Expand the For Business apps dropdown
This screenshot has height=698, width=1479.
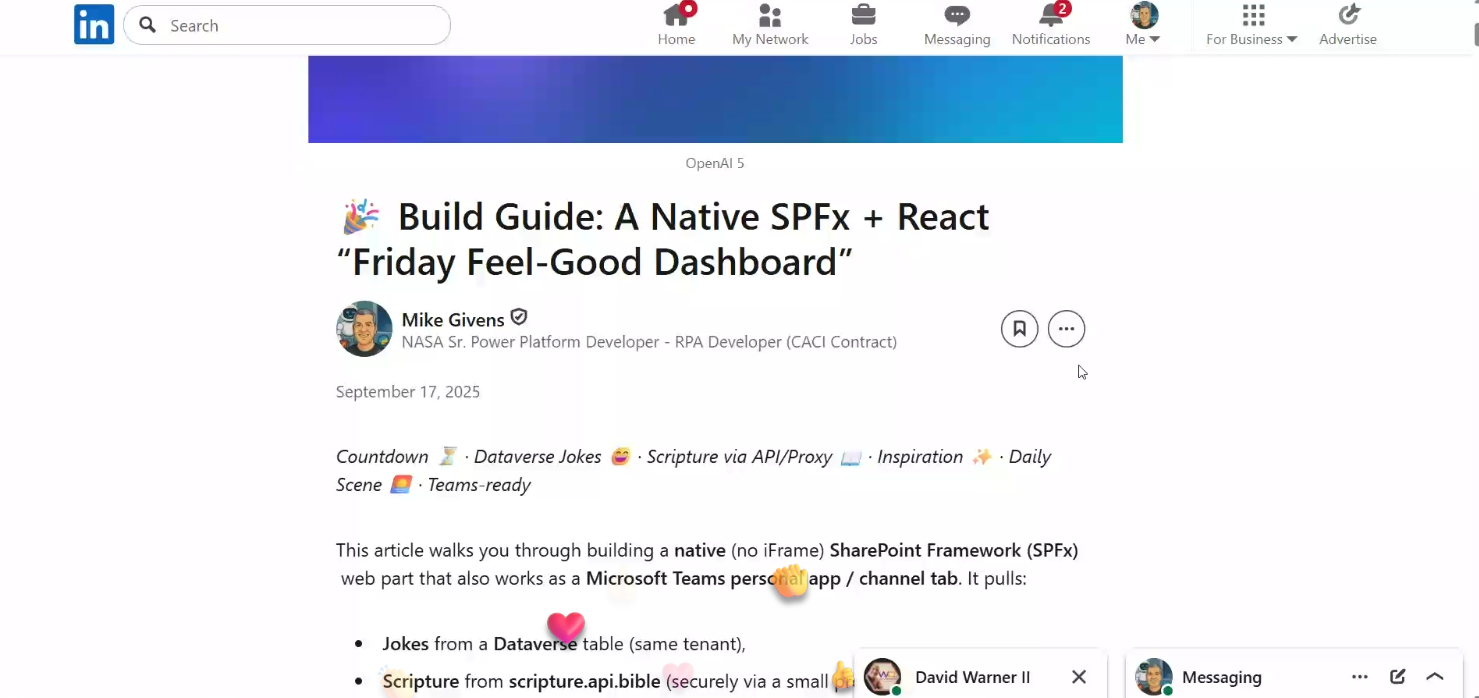tap(1252, 26)
